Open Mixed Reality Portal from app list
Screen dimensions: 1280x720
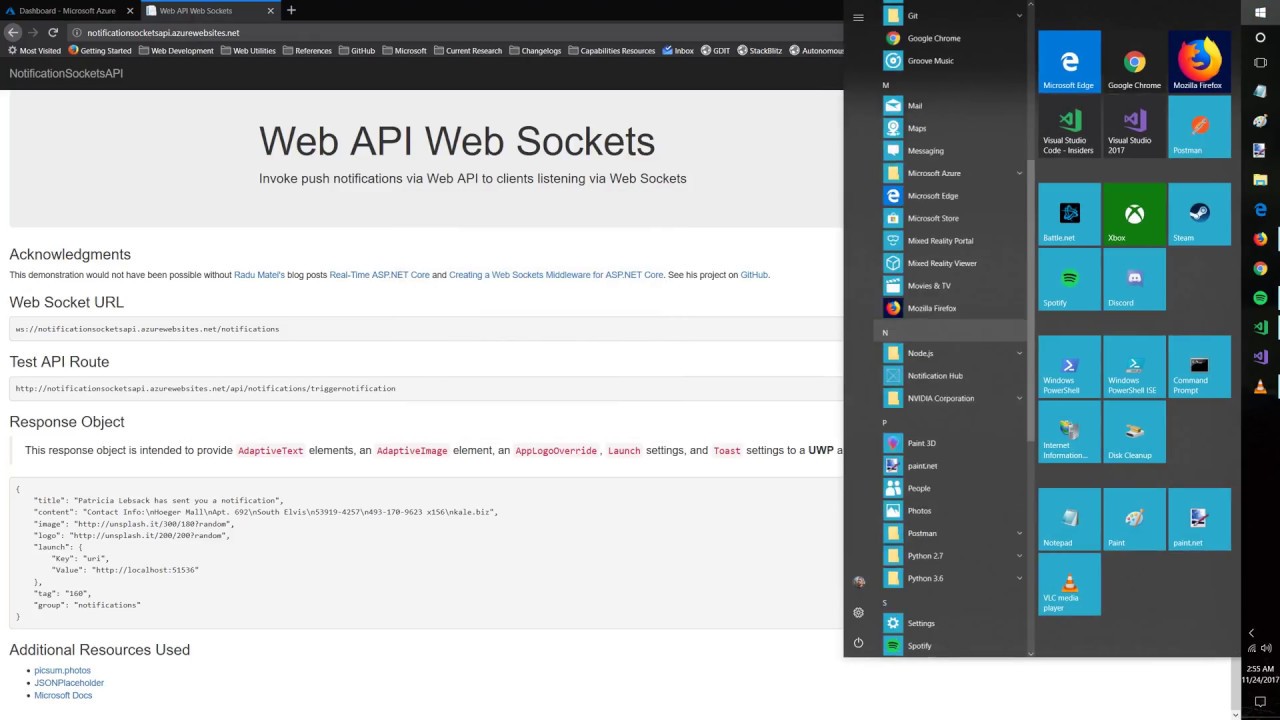tap(953, 241)
